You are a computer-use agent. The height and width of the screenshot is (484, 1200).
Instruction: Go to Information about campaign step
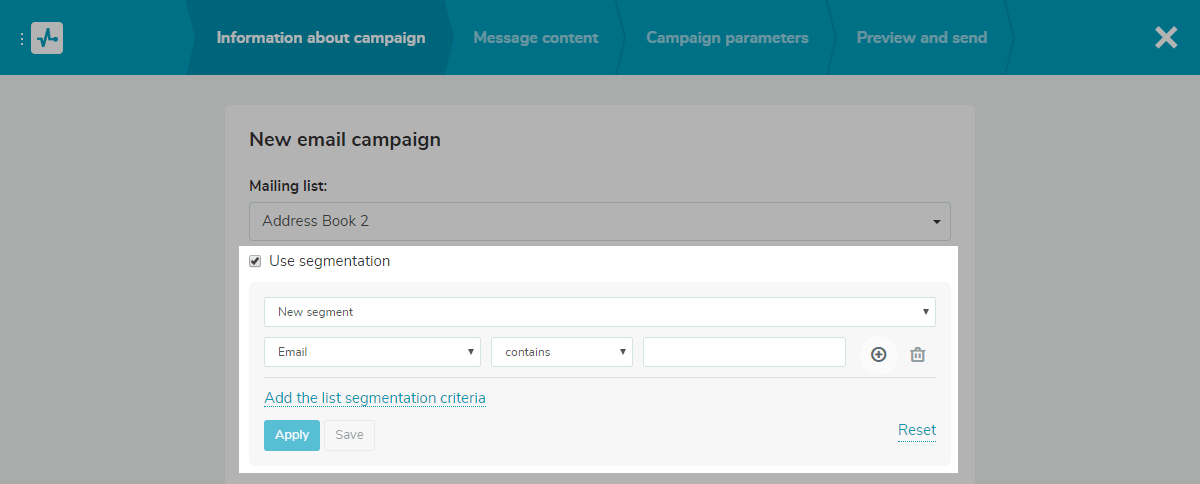pyautogui.click(x=320, y=38)
